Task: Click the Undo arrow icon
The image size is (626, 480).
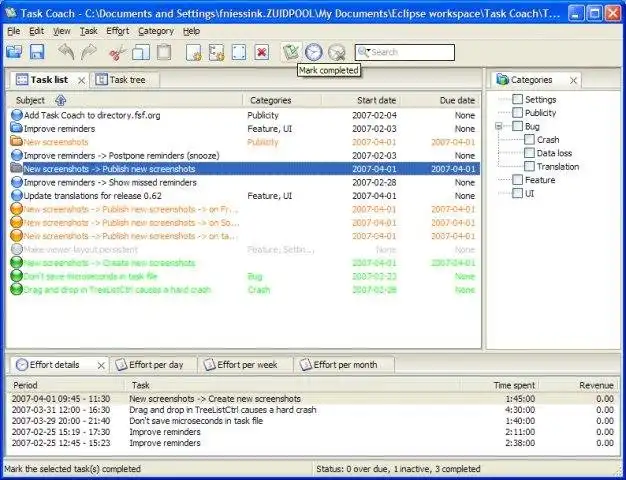Action: point(66,52)
